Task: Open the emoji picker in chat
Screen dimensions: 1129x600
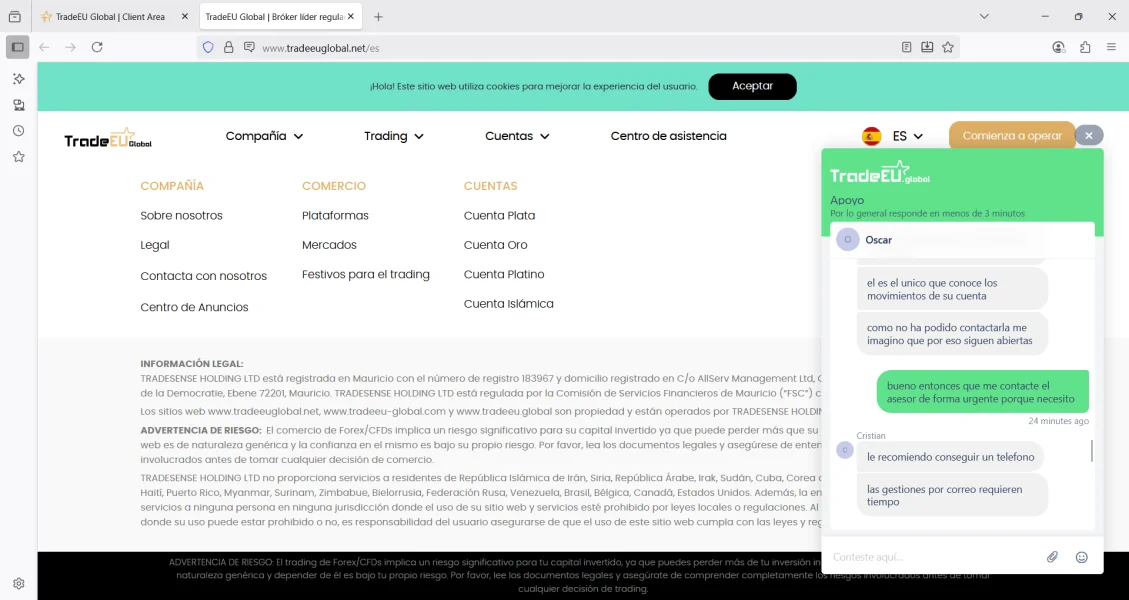Action: tap(1081, 557)
